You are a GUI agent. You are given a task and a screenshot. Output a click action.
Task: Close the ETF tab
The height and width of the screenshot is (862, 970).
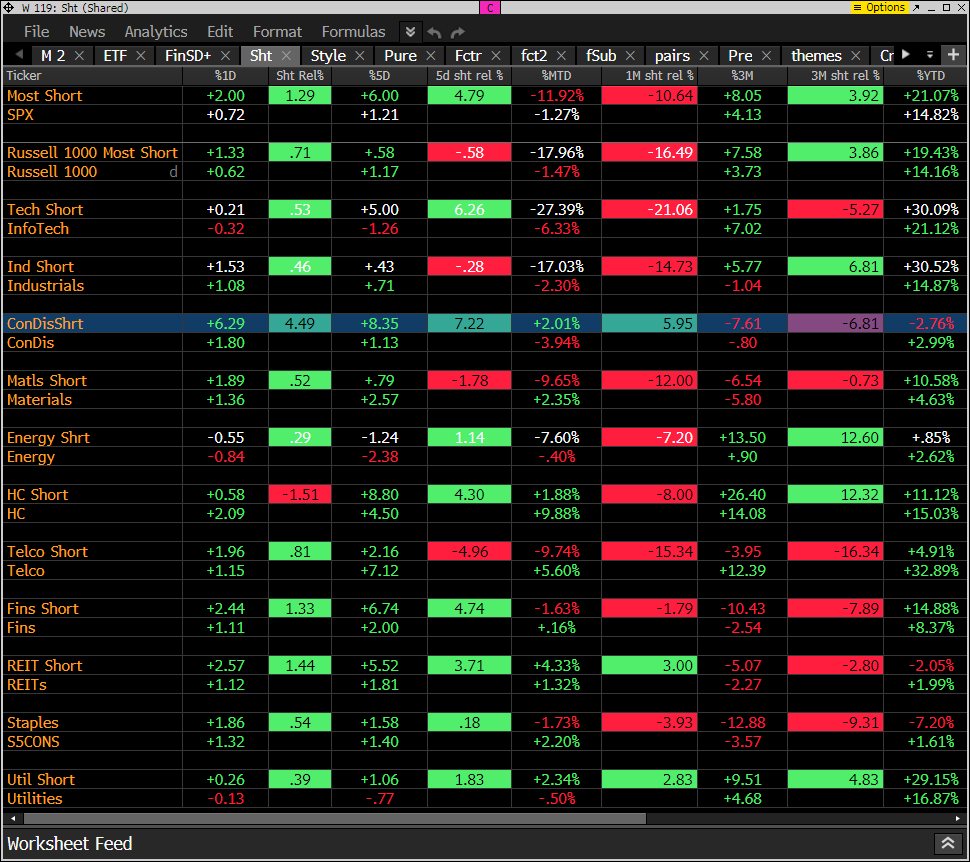(141, 56)
